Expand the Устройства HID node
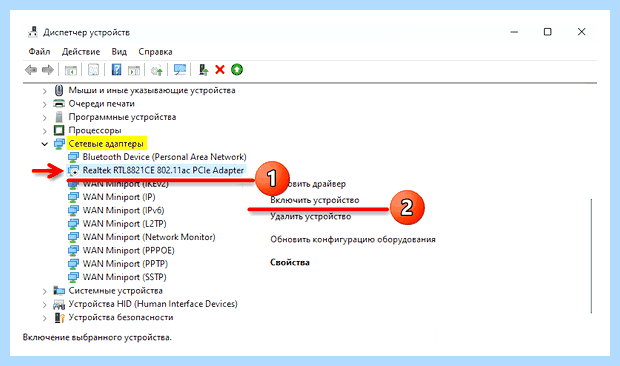The image size is (620, 366). [44, 305]
